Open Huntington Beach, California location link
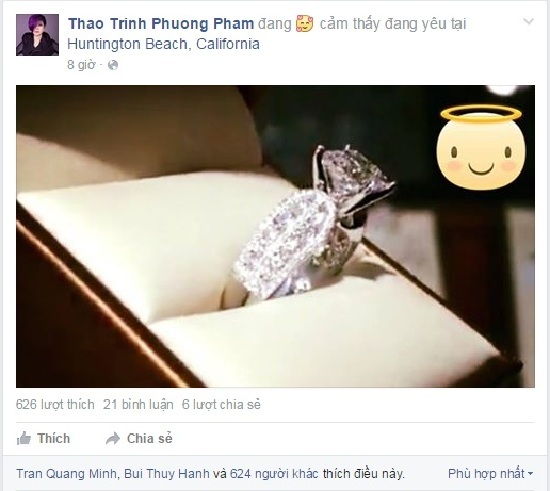 [x=163, y=44]
